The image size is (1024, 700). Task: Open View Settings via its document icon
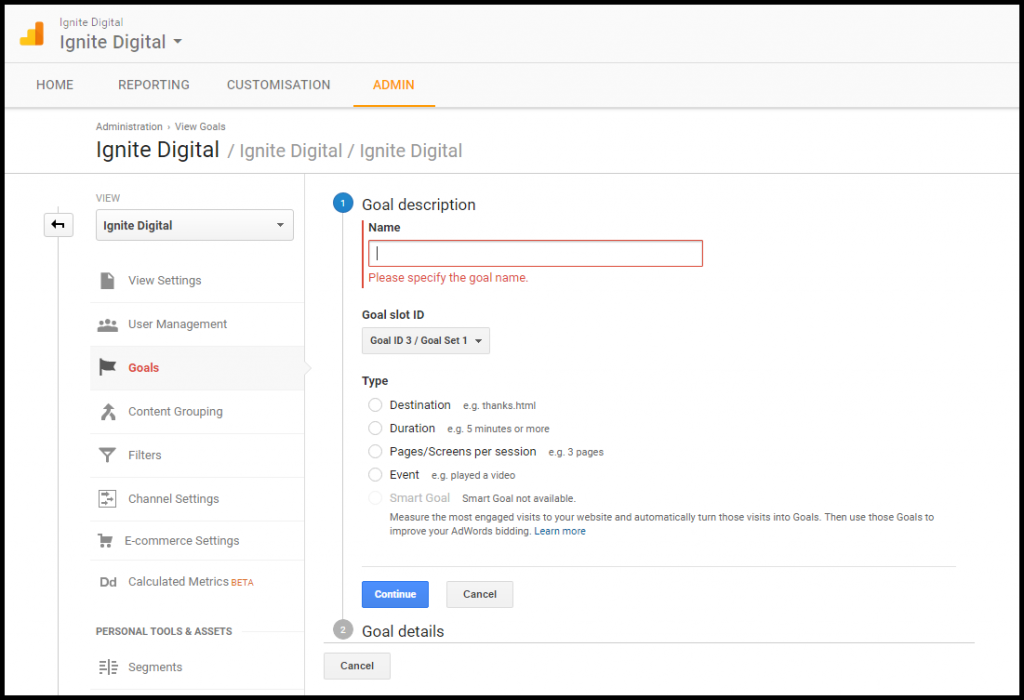click(107, 280)
